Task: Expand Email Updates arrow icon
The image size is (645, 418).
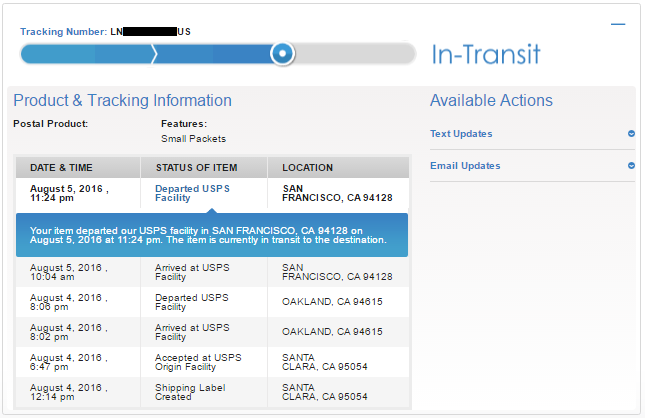Action: pos(631,166)
